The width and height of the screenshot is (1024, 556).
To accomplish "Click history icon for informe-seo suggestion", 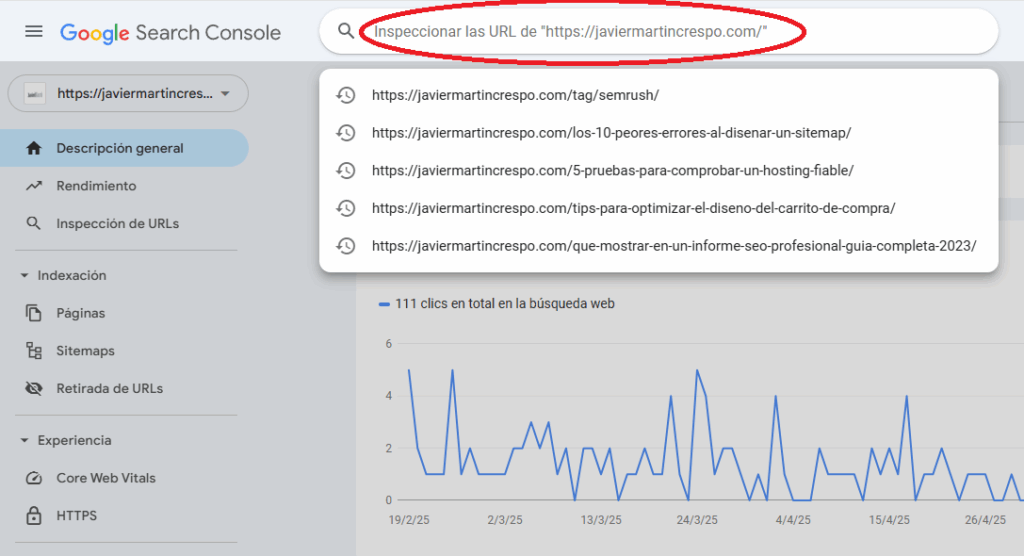I will point(345,246).
